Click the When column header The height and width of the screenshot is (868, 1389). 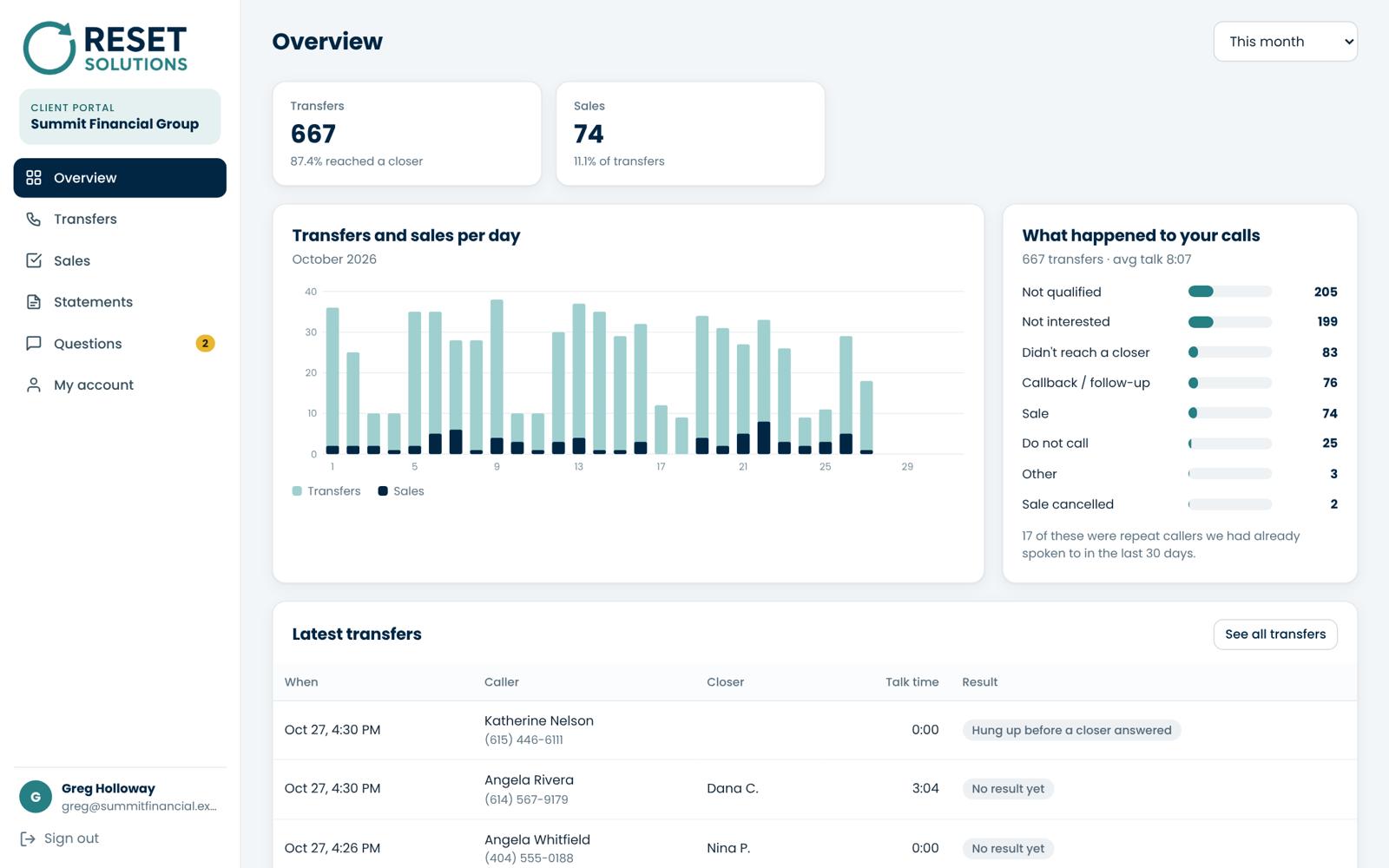[x=301, y=682]
